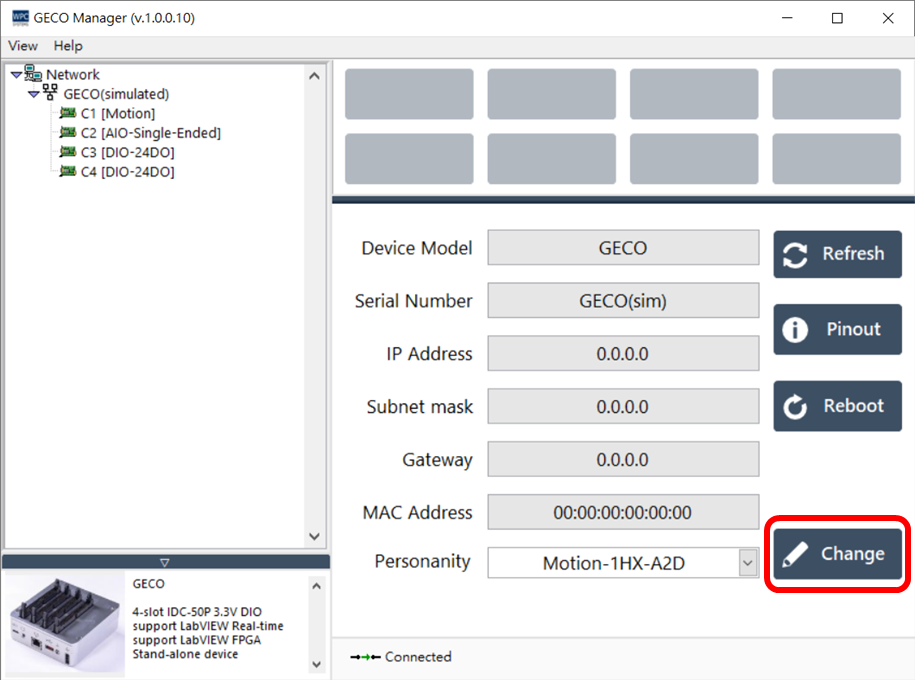Open the Help menu
Viewport: 915px width, 680px height.
click(68, 46)
